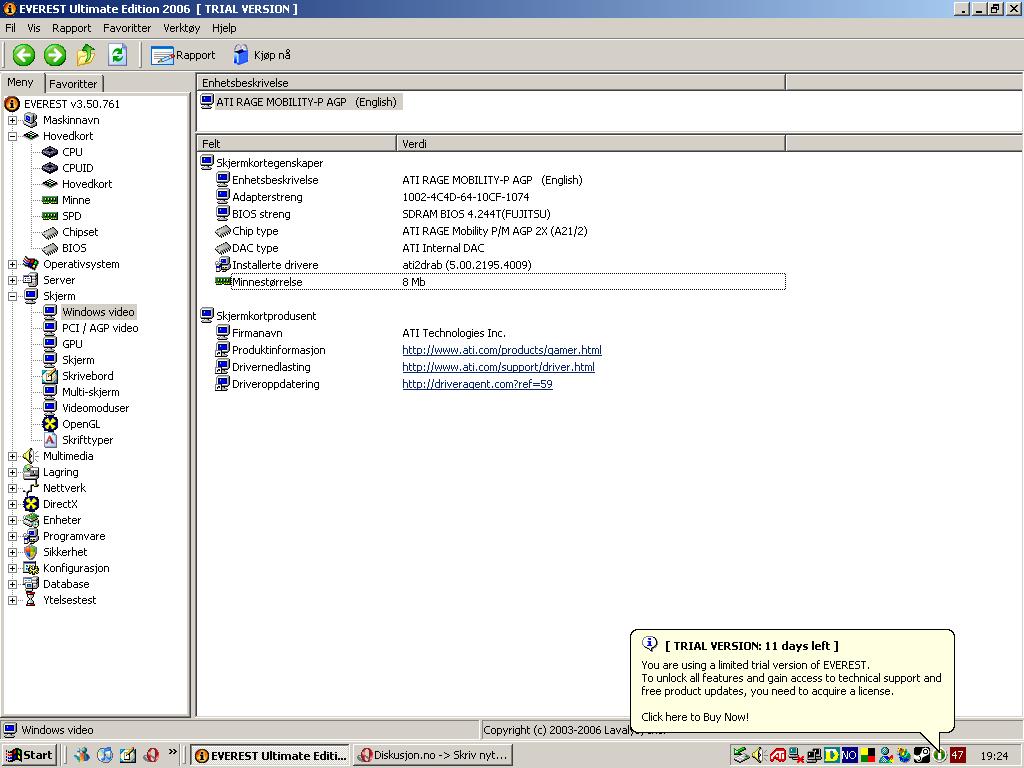Select the BIOS streng row
The width and height of the screenshot is (1024, 768).
tap(500, 214)
